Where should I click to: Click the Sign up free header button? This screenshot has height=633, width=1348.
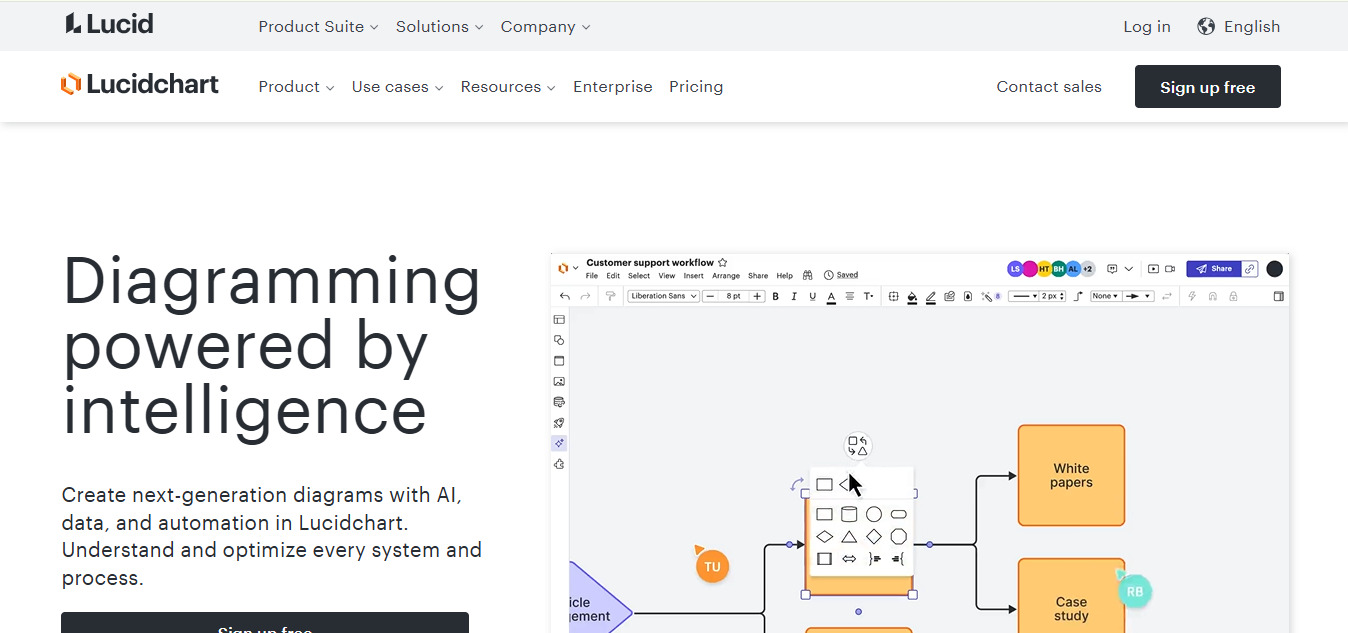pyautogui.click(x=1207, y=87)
